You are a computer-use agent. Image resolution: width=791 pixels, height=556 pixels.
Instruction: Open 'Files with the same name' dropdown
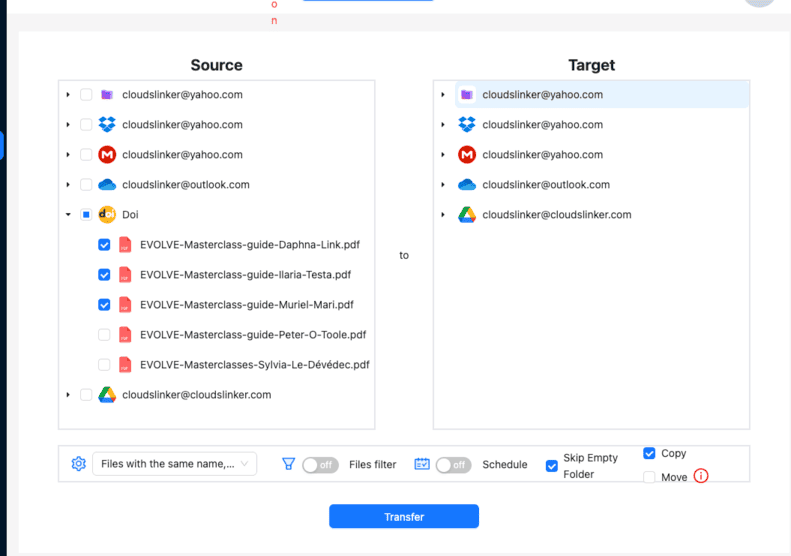(x=175, y=464)
